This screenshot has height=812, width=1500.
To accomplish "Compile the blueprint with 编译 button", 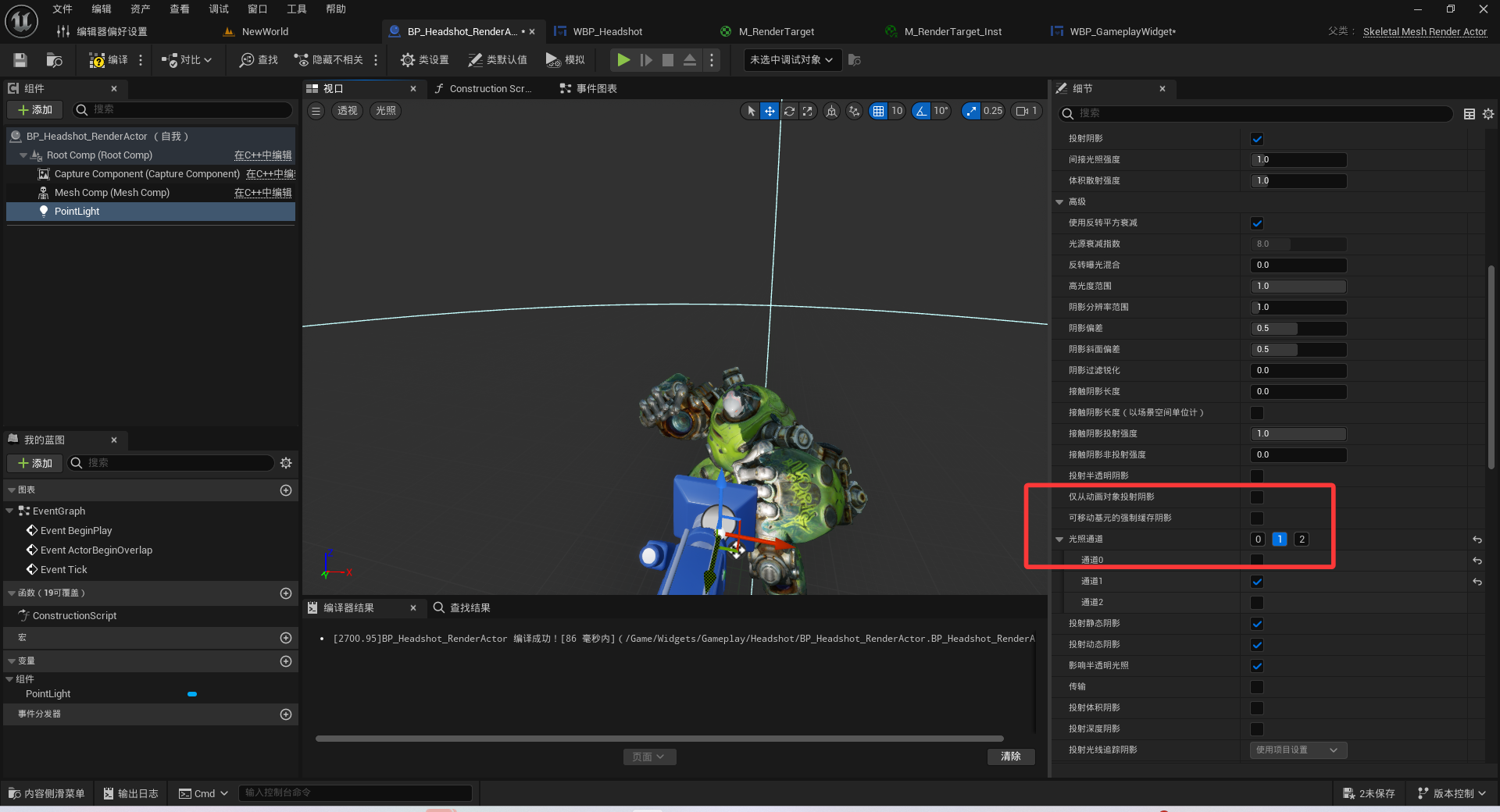I will (x=109, y=60).
